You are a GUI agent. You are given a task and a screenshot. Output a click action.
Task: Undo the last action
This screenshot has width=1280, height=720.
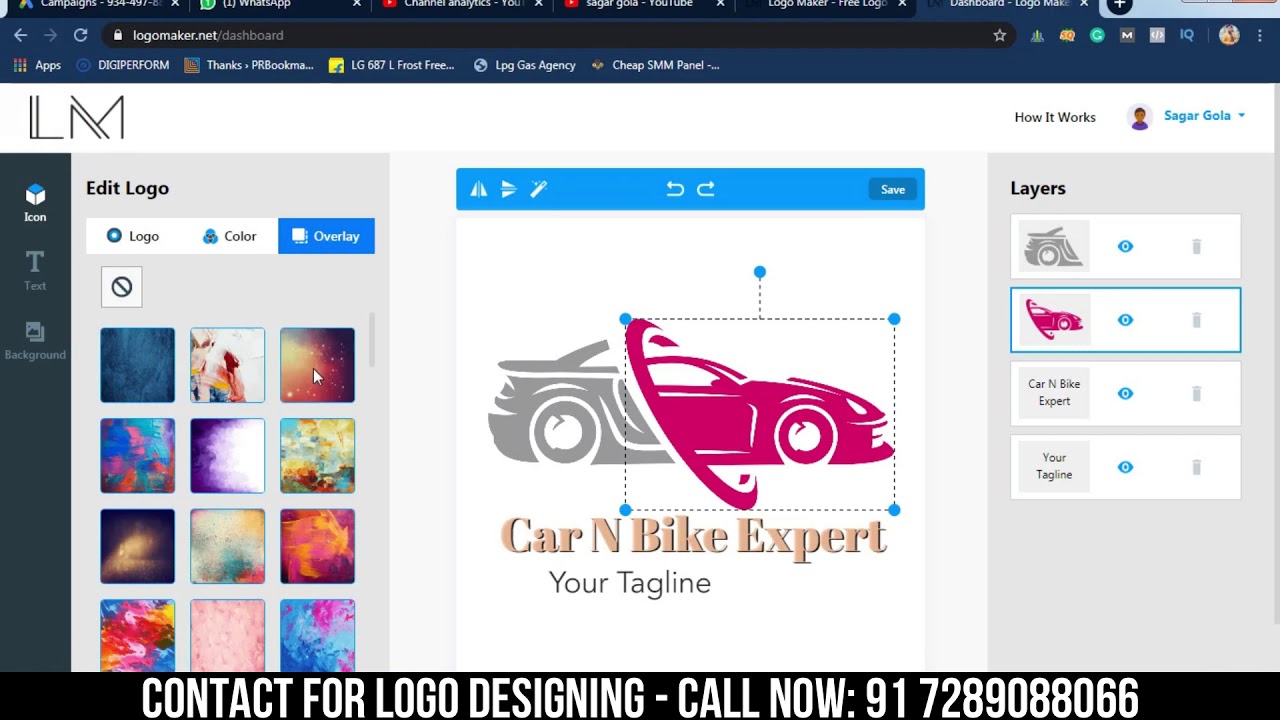(675, 189)
